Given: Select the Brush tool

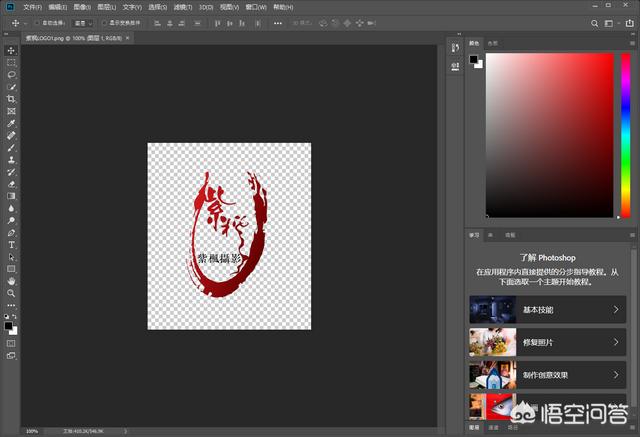Looking at the screenshot, I should [x=11, y=148].
